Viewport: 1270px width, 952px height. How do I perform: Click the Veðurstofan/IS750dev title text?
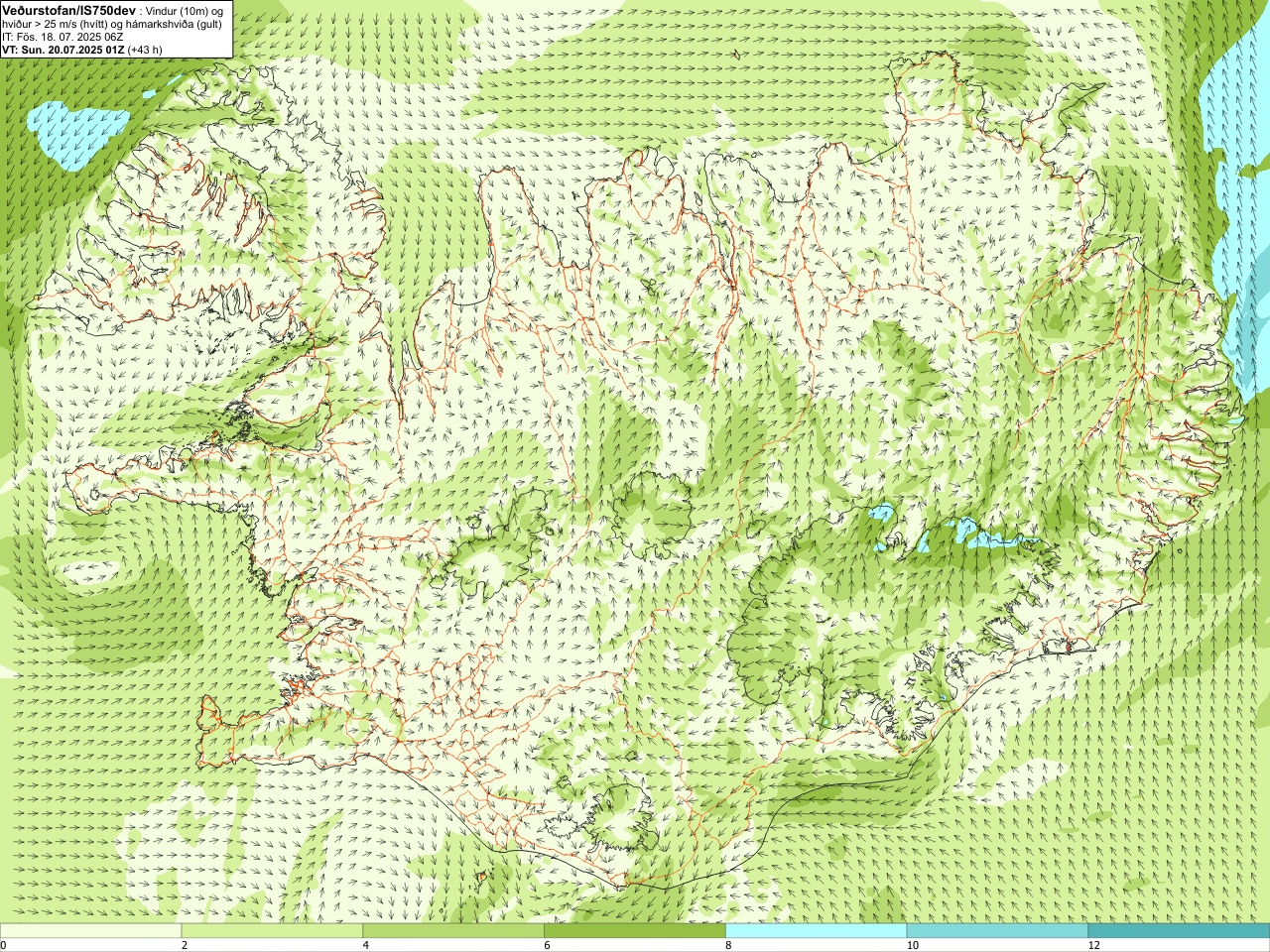(69, 9)
